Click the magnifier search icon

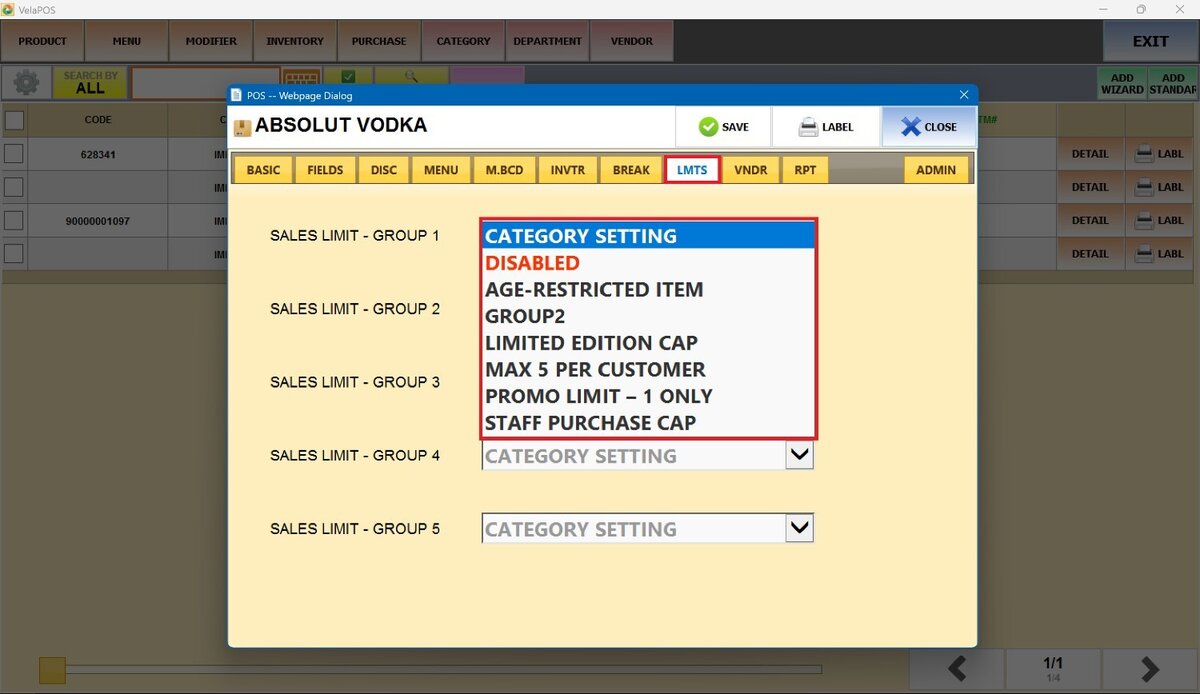411,76
